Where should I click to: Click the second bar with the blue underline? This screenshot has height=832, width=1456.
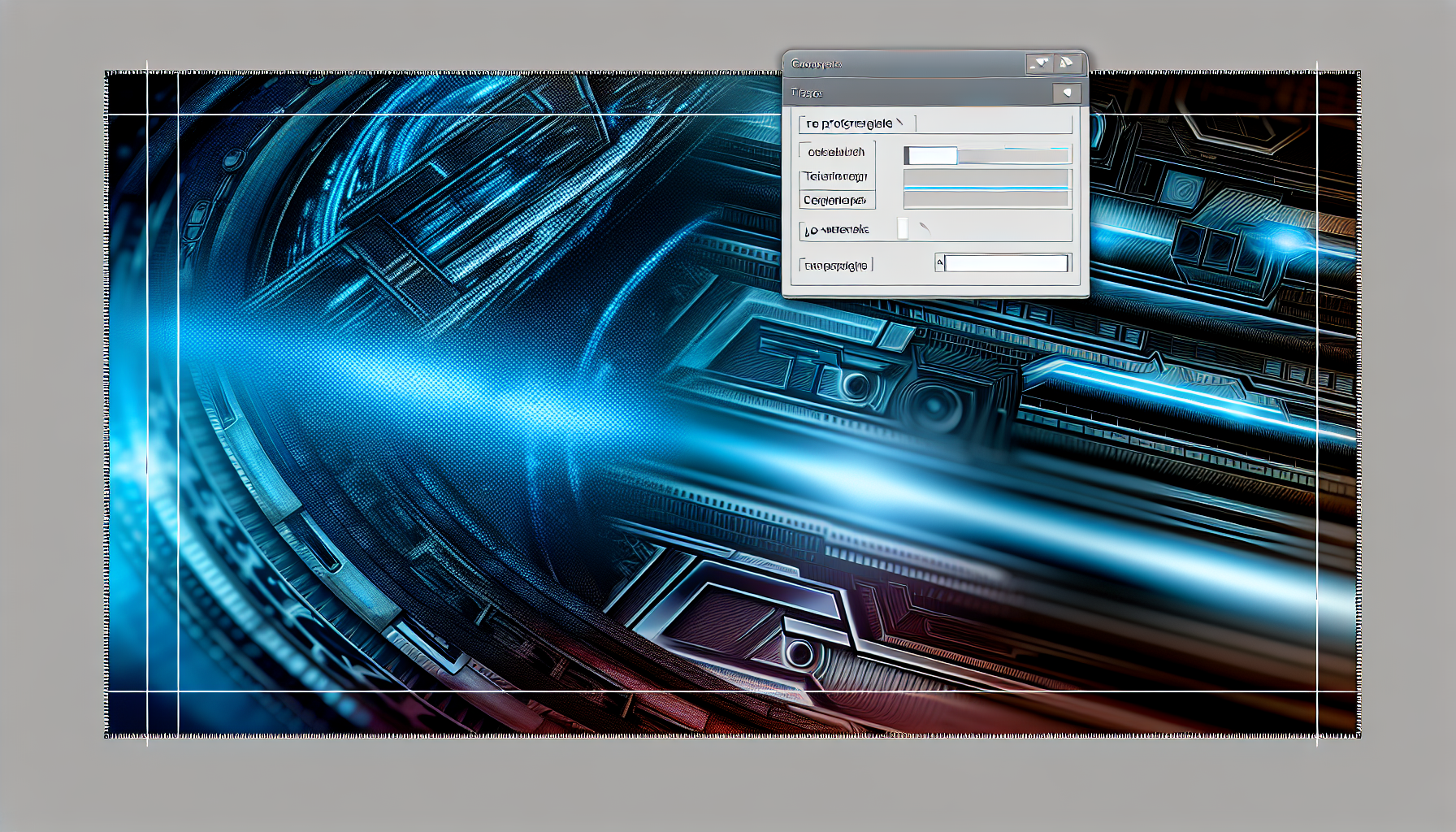pyautogui.click(x=987, y=179)
